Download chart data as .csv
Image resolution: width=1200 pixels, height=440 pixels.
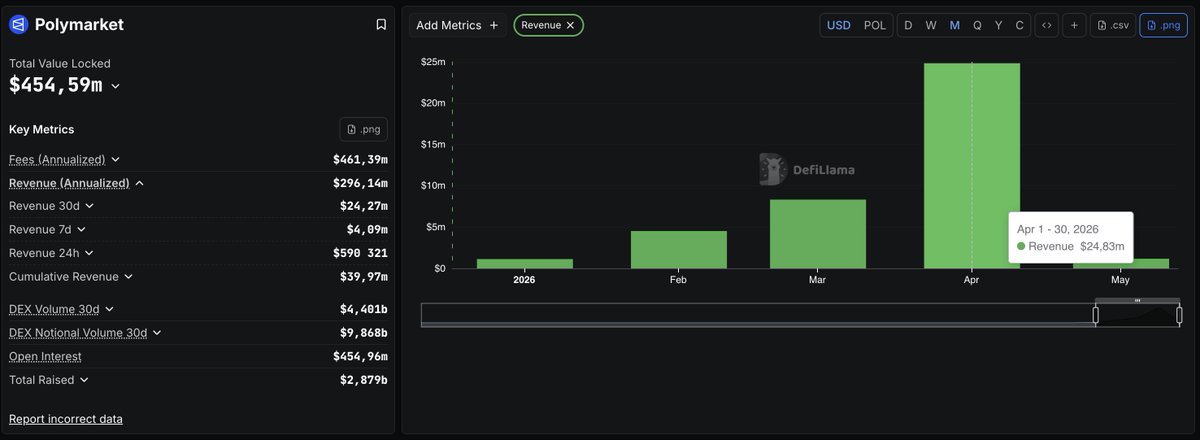1112,25
